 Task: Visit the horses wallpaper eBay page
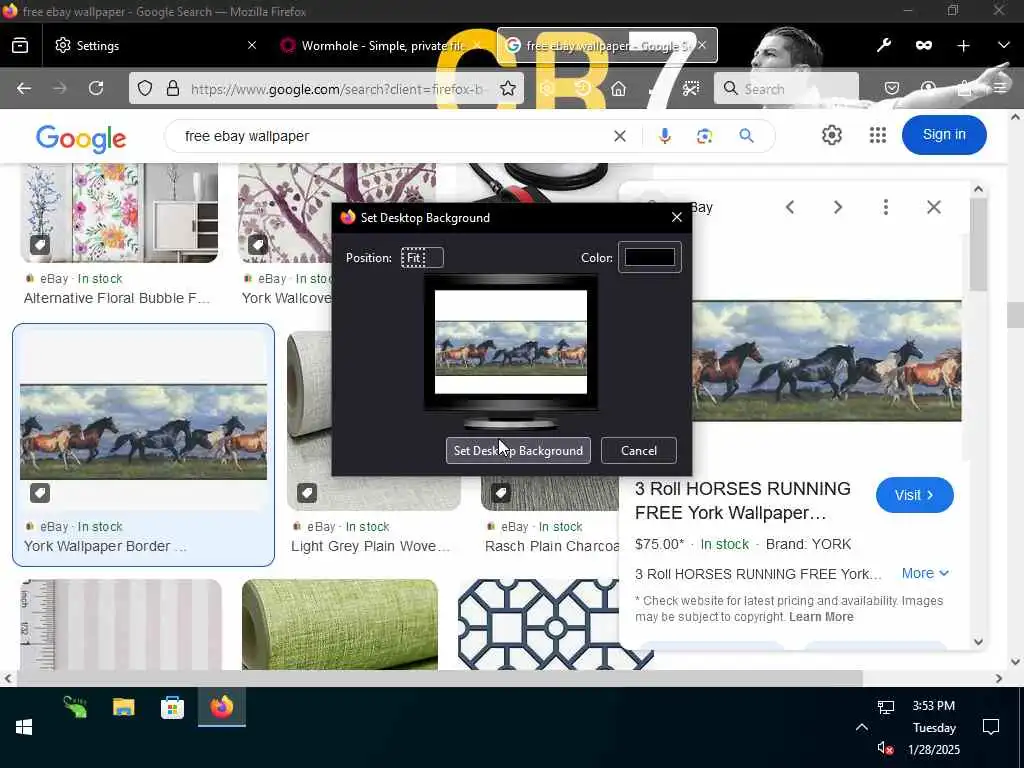(914, 495)
